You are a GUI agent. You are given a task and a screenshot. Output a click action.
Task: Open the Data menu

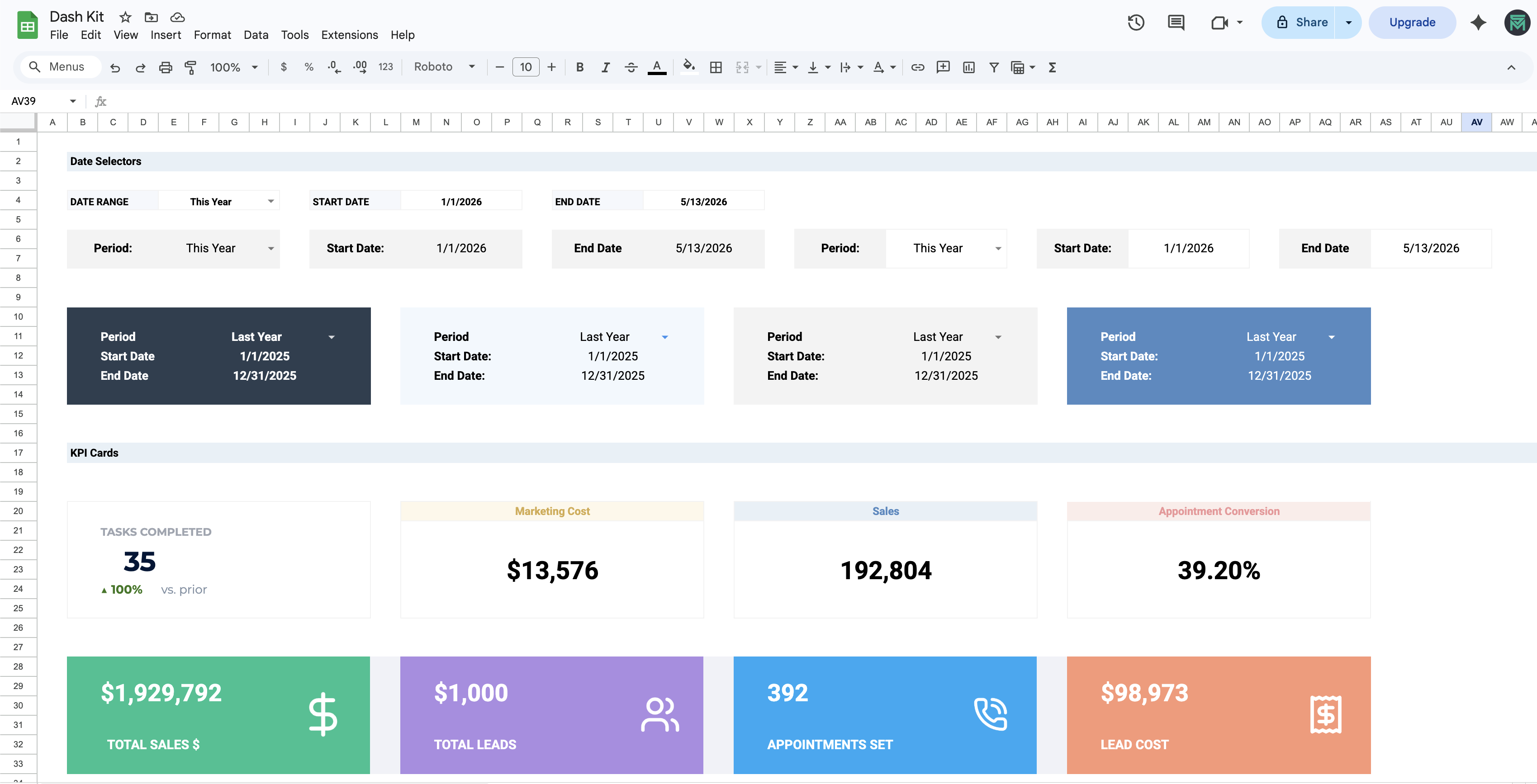pos(256,35)
